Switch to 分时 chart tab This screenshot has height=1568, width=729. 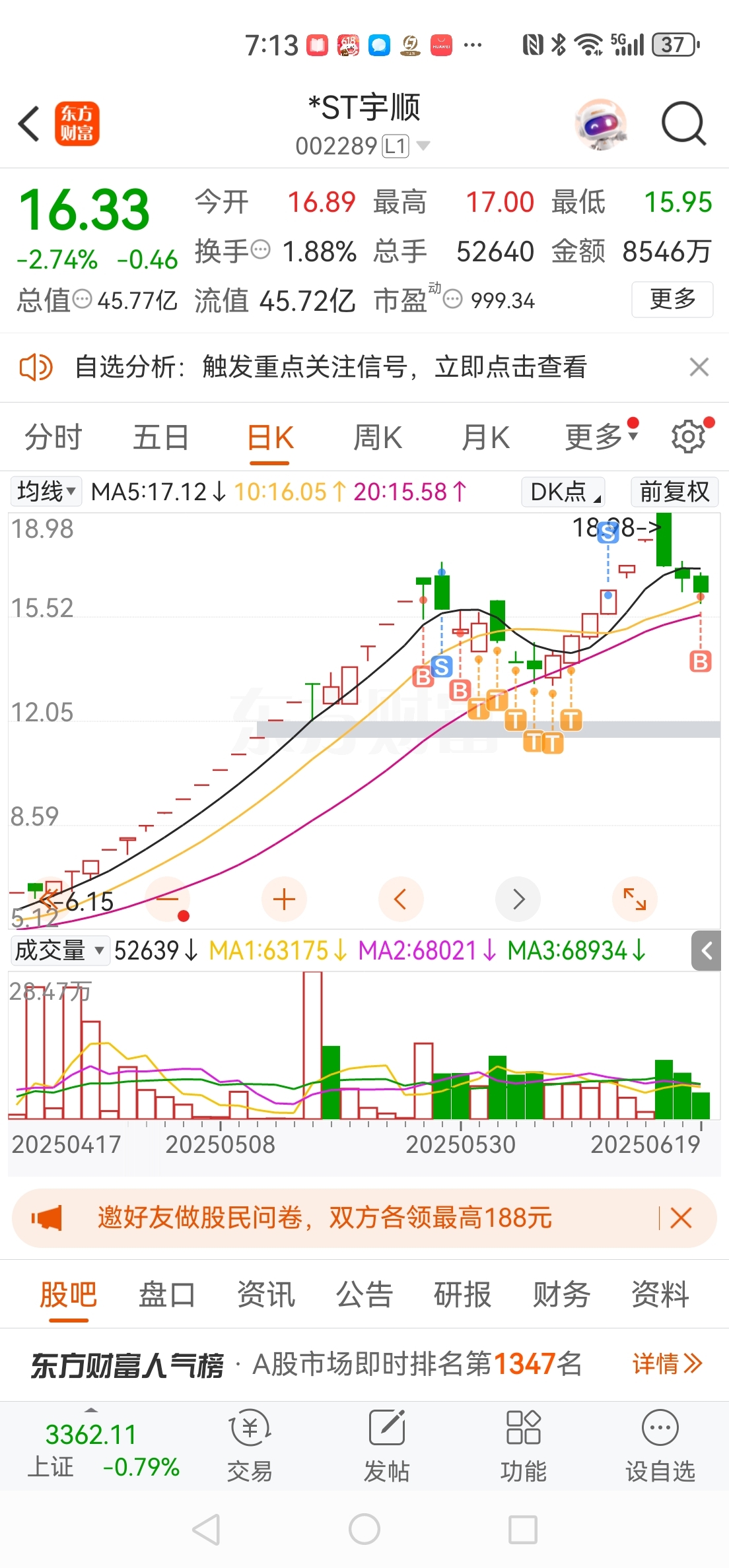click(53, 437)
